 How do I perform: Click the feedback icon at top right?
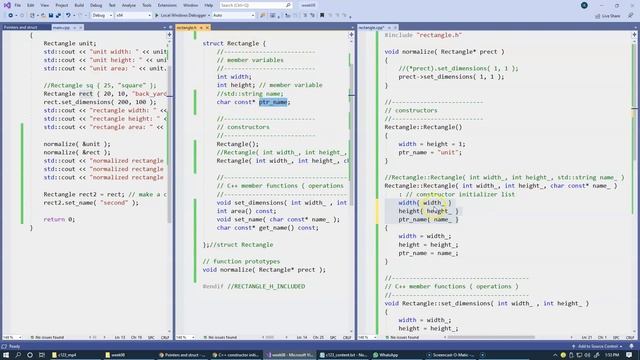(631, 16)
